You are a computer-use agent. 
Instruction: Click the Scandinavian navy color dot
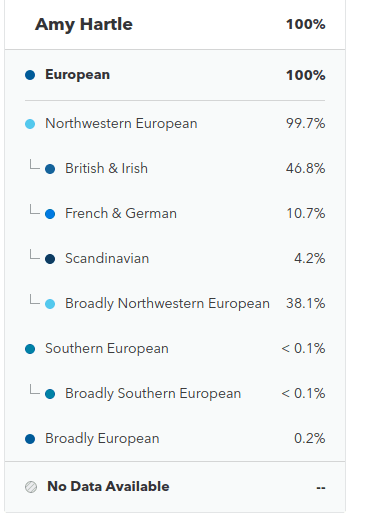click(50, 259)
